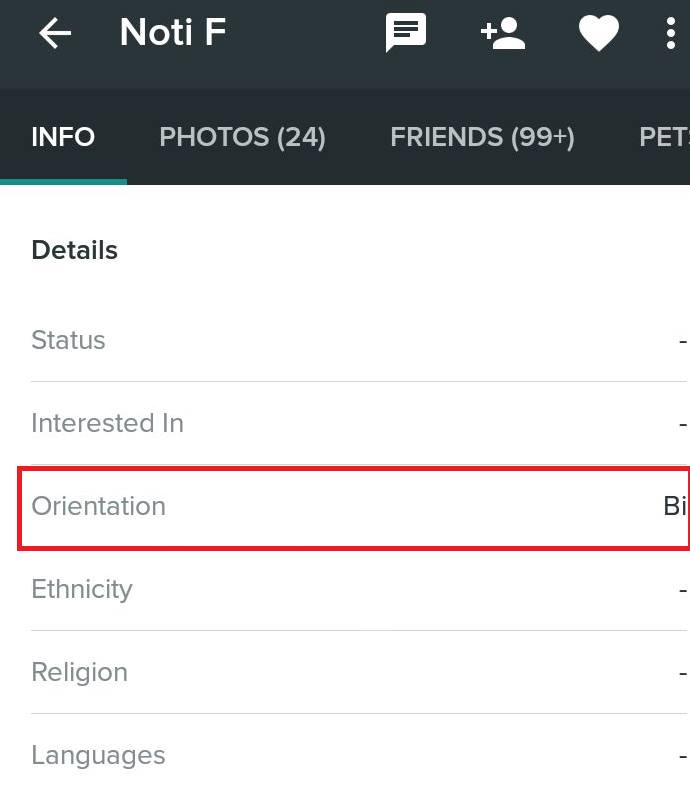The image size is (690, 796).
Task: Tap the add friend icon
Action: click(x=503, y=34)
